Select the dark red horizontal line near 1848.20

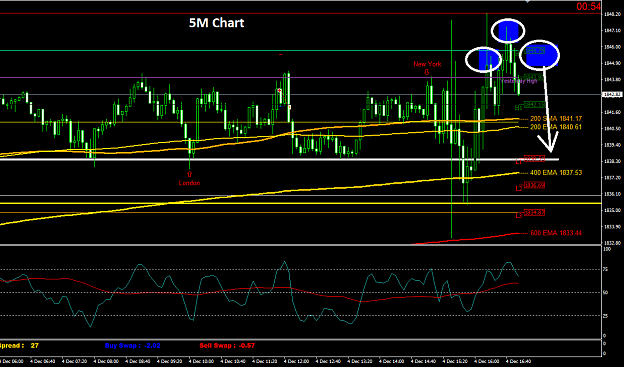300,14
